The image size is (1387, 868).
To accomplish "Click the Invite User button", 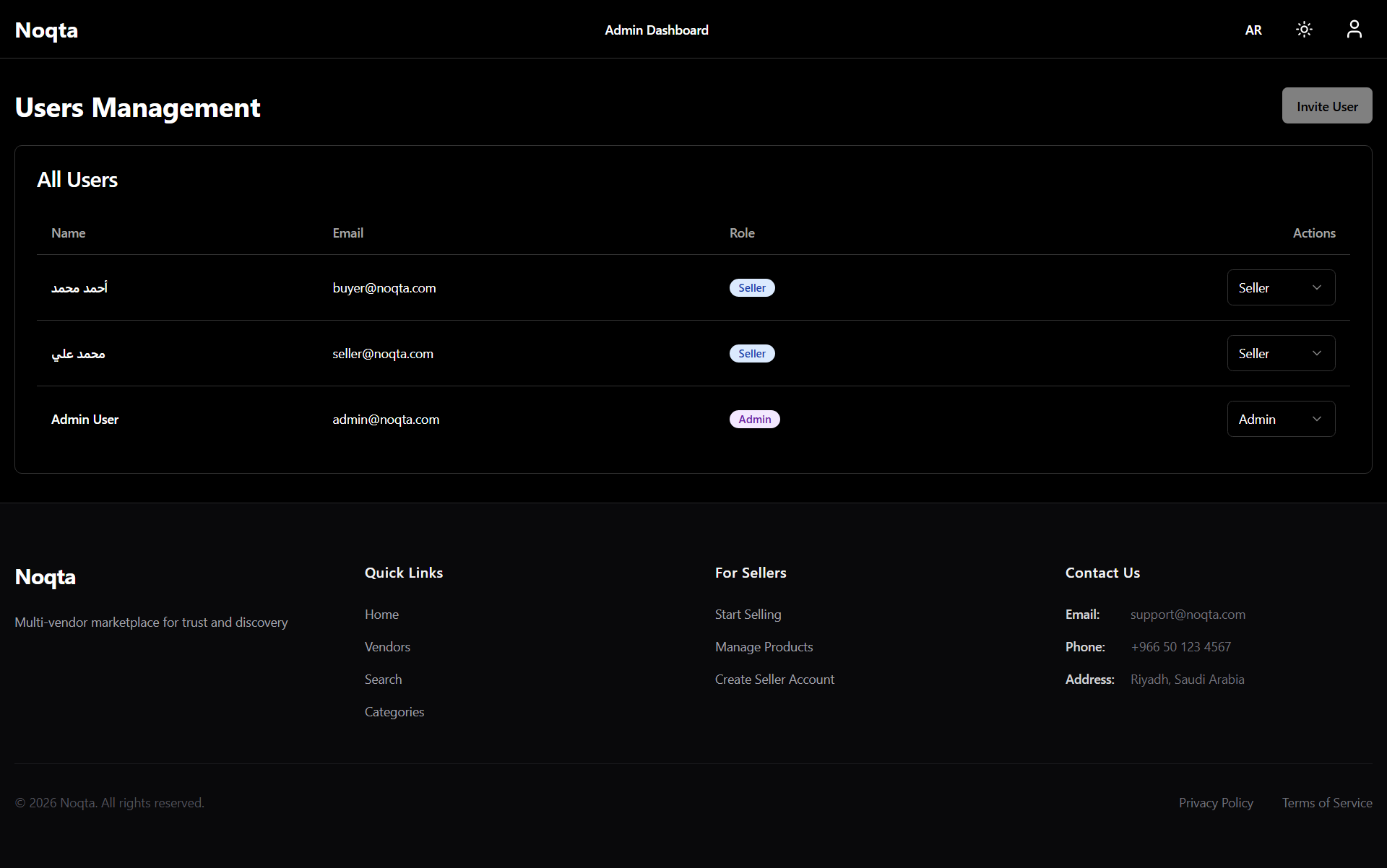I will (x=1327, y=105).
